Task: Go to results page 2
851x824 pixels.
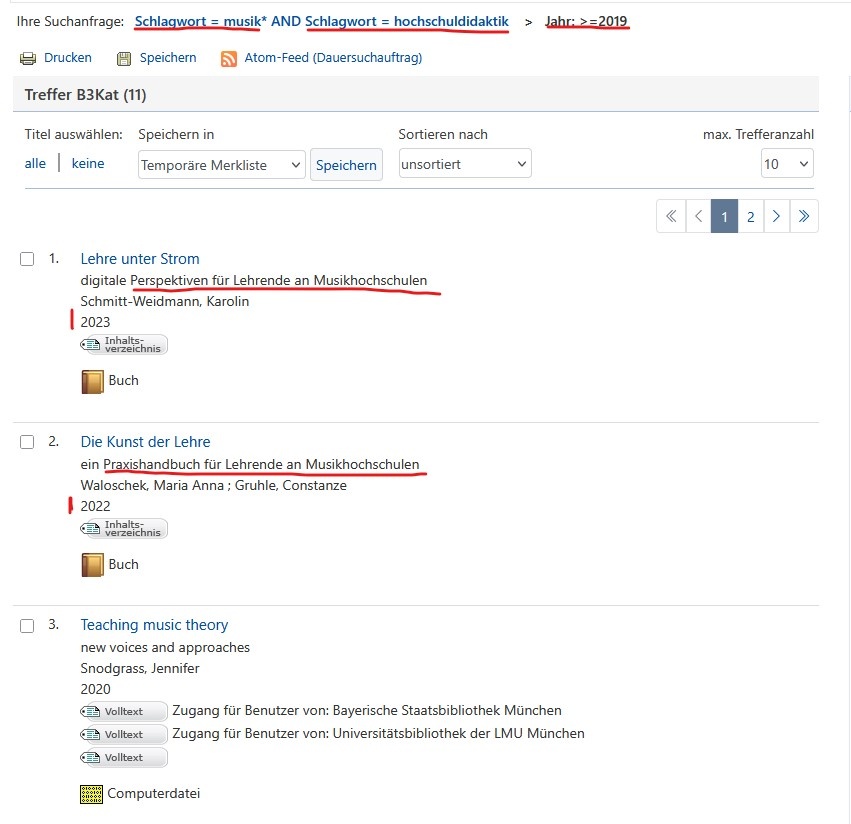Action: [750, 216]
